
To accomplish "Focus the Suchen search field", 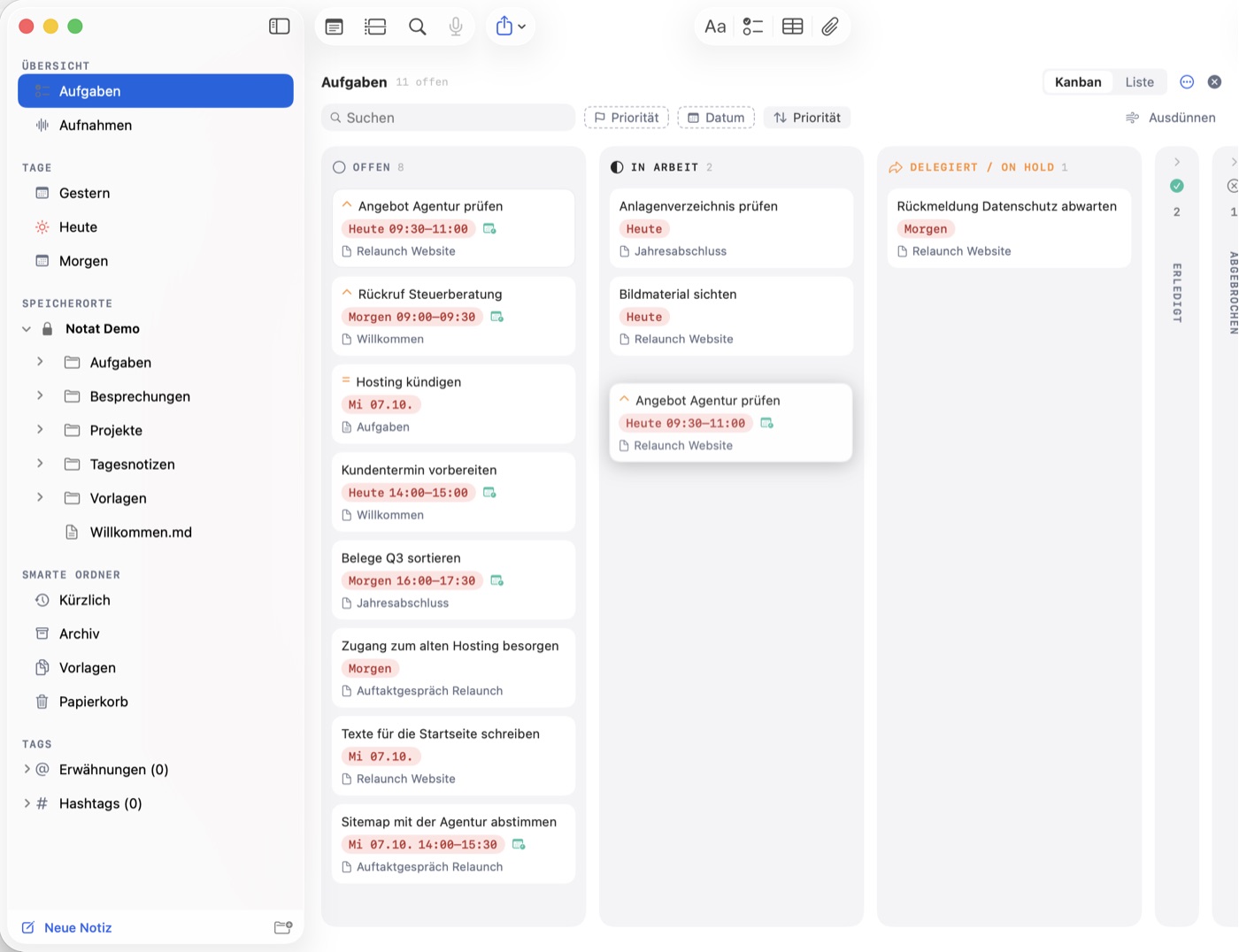I will [449, 118].
